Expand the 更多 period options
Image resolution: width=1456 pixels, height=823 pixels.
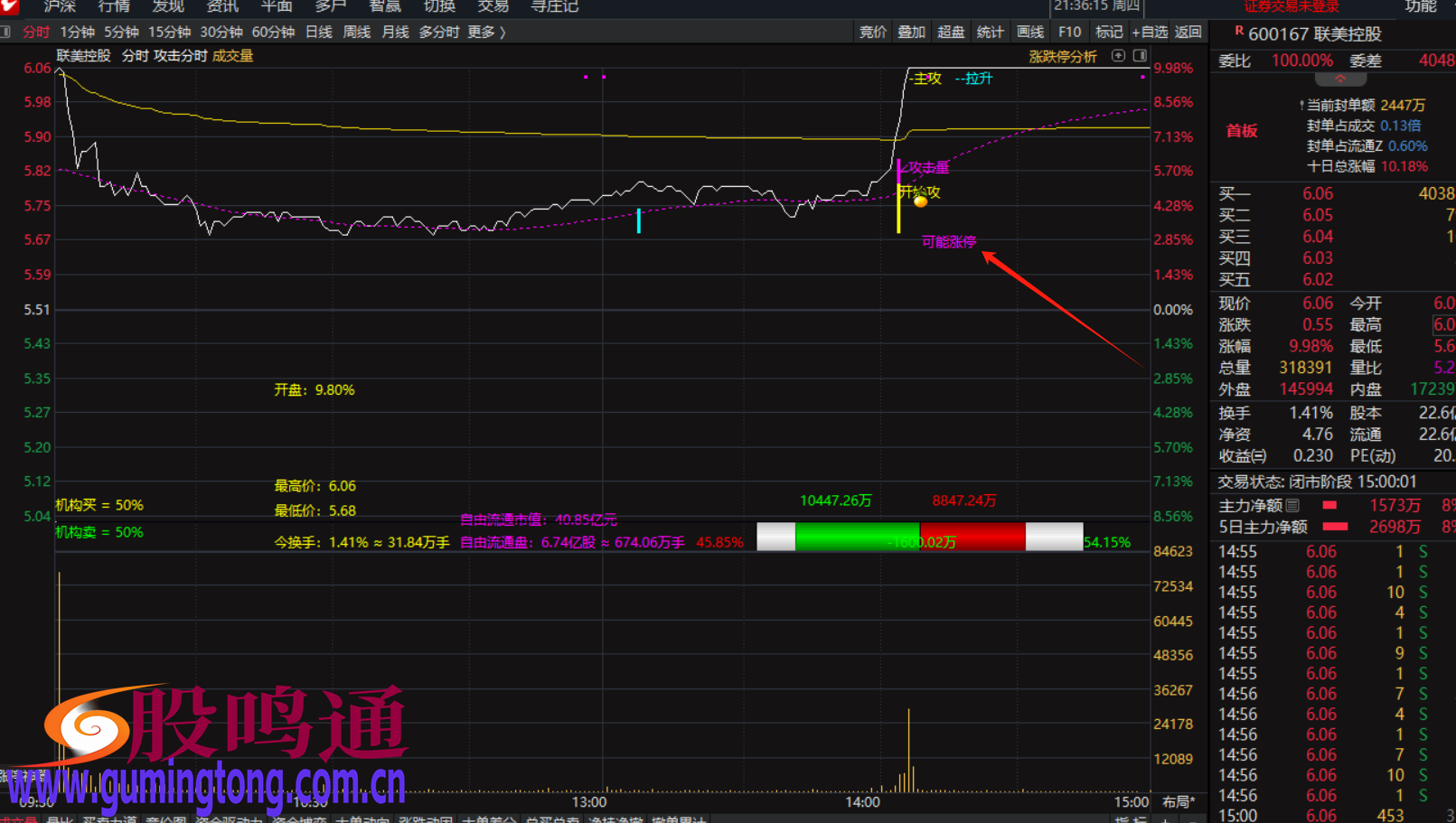point(486,33)
